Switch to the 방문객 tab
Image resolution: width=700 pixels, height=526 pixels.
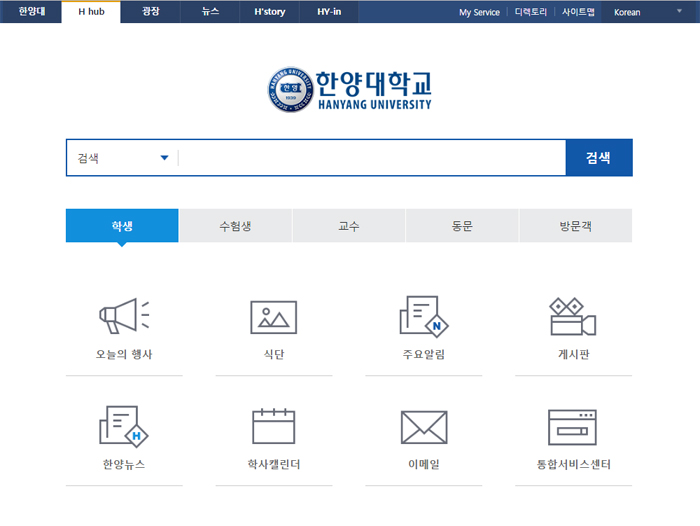575,225
